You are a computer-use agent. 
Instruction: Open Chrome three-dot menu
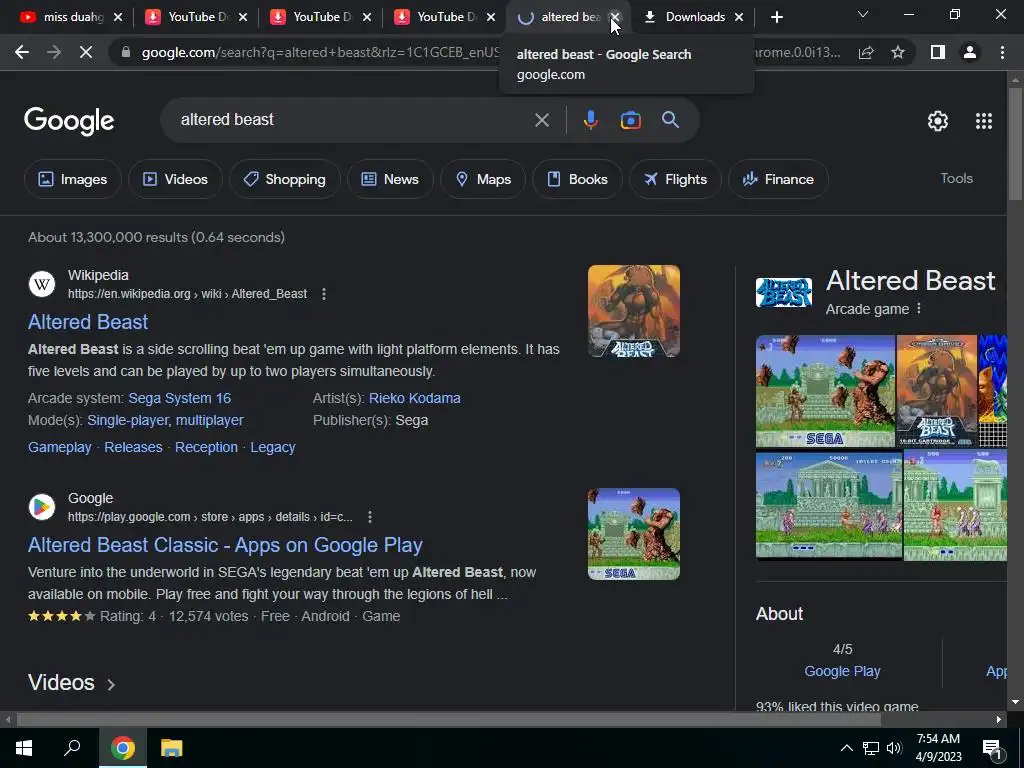[x=1002, y=52]
